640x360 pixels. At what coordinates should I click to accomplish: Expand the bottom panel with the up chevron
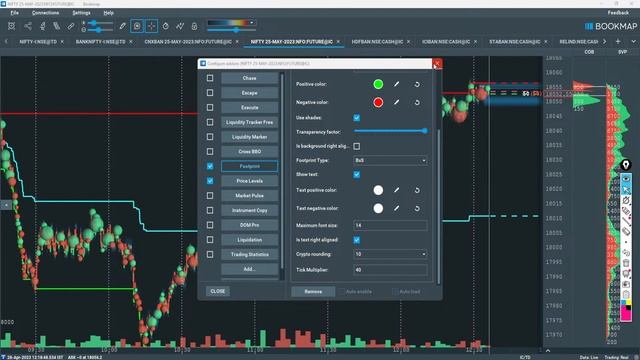[x=548, y=351]
